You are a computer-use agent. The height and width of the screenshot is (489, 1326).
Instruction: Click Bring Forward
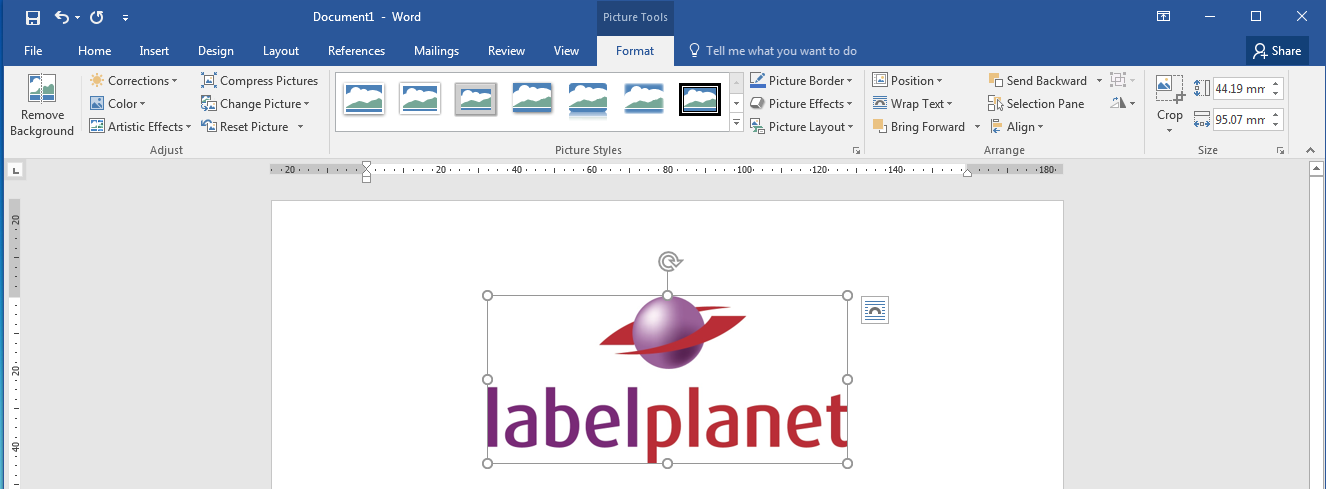919,127
